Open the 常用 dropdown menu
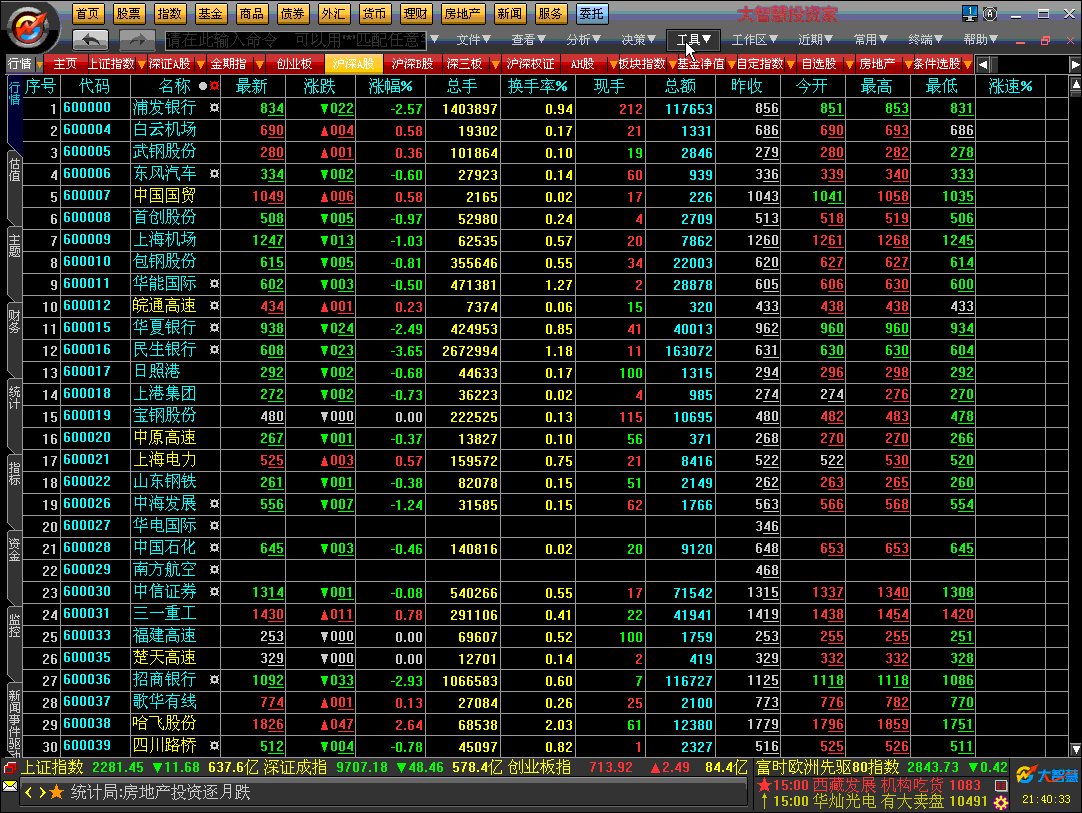Image resolution: width=1082 pixels, height=813 pixels. [869, 40]
